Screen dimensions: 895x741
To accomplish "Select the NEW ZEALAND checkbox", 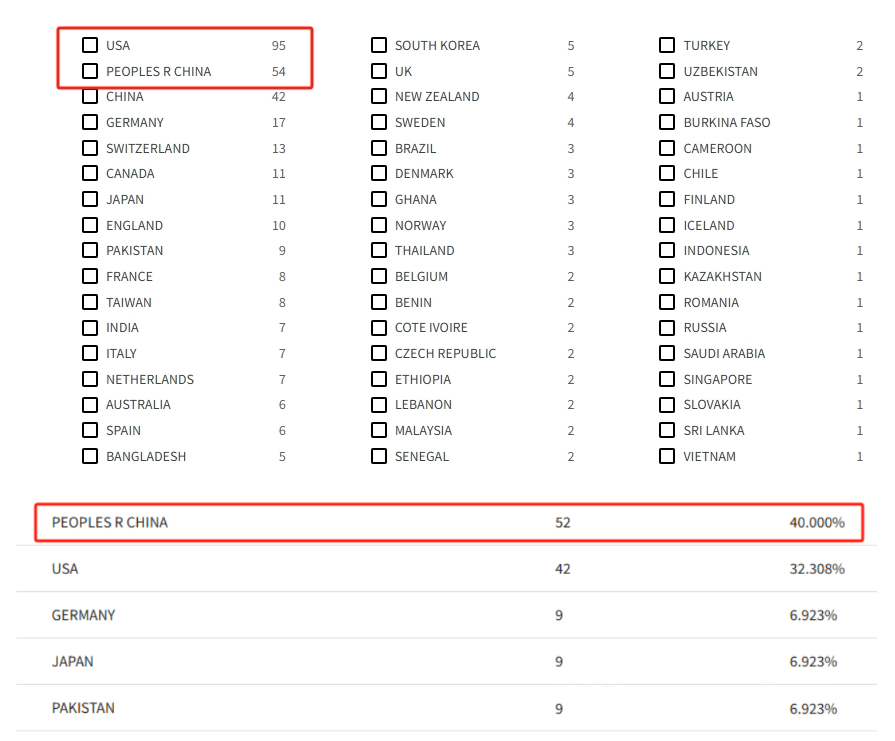I will [x=379, y=97].
